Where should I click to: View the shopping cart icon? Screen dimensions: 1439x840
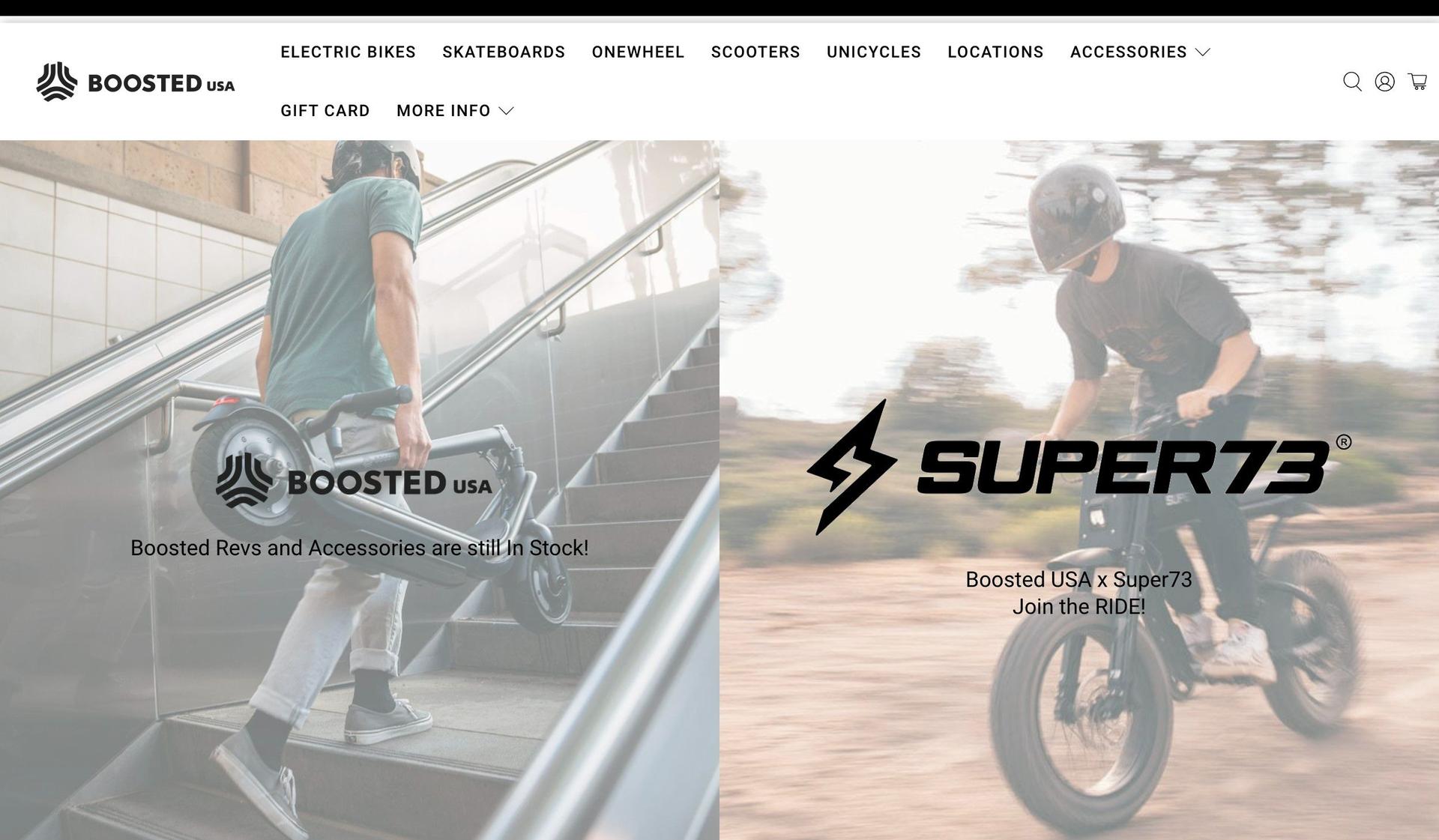tap(1418, 81)
